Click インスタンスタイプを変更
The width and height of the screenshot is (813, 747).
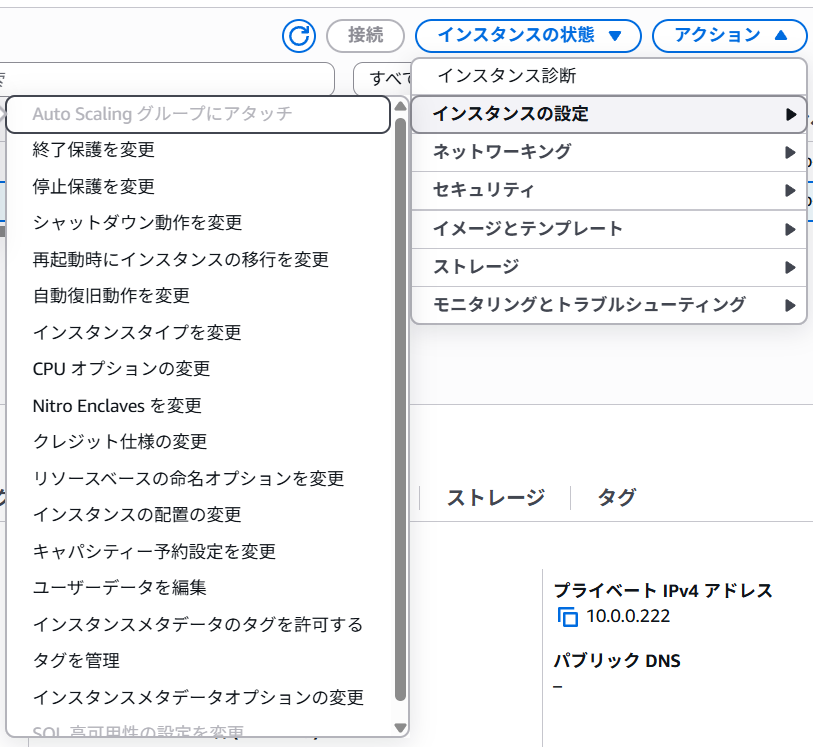[137, 332]
